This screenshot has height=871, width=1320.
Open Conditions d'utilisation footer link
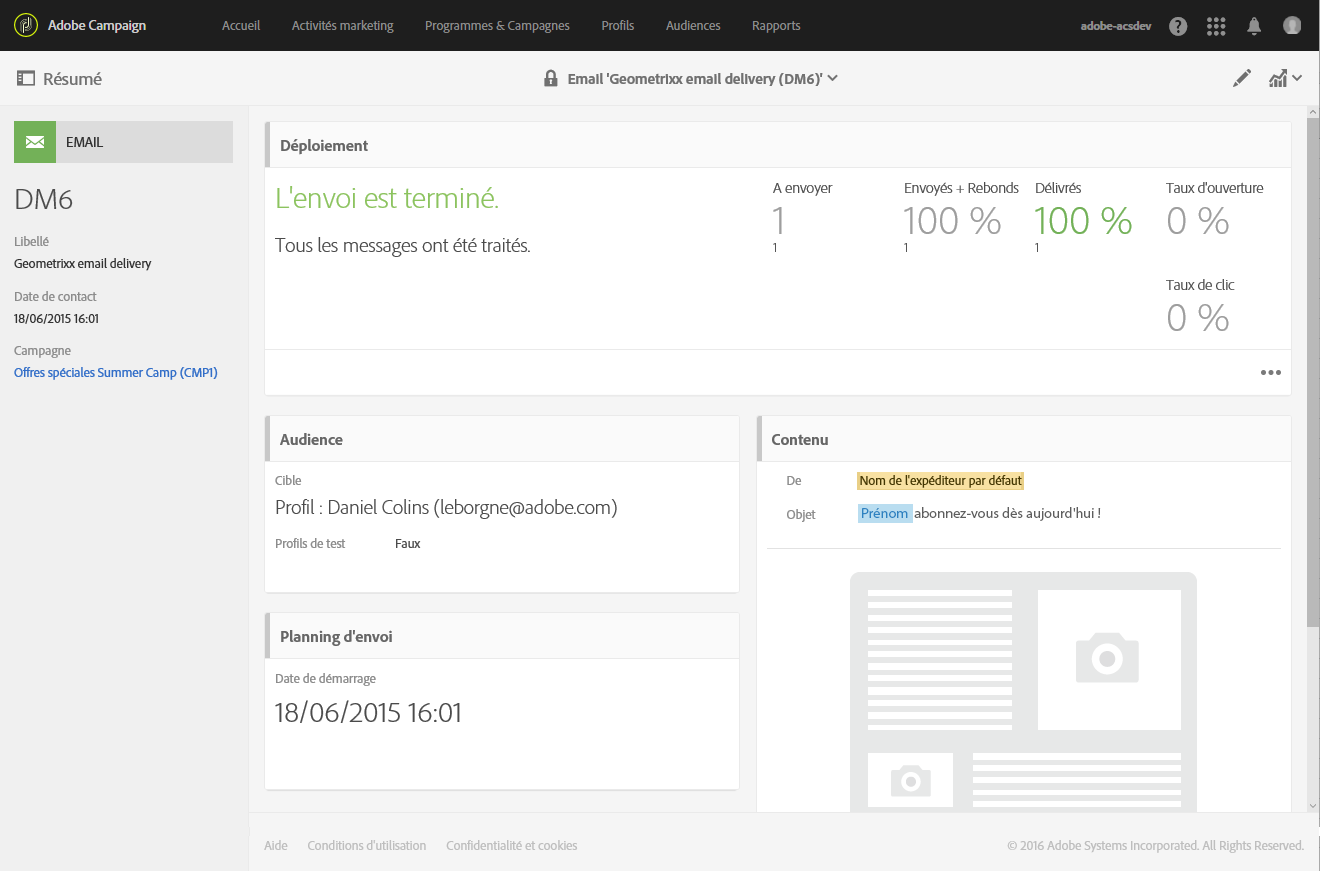coord(367,846)
